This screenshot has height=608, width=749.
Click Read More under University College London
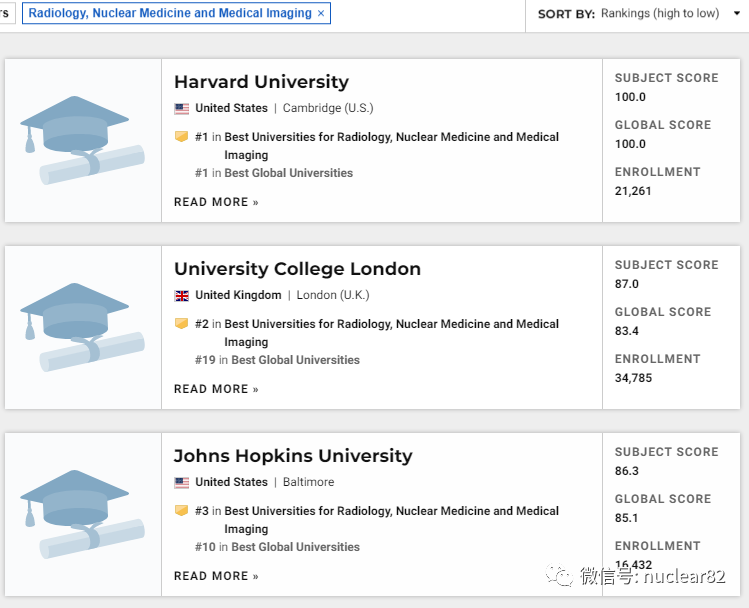(x=216, y=389)
